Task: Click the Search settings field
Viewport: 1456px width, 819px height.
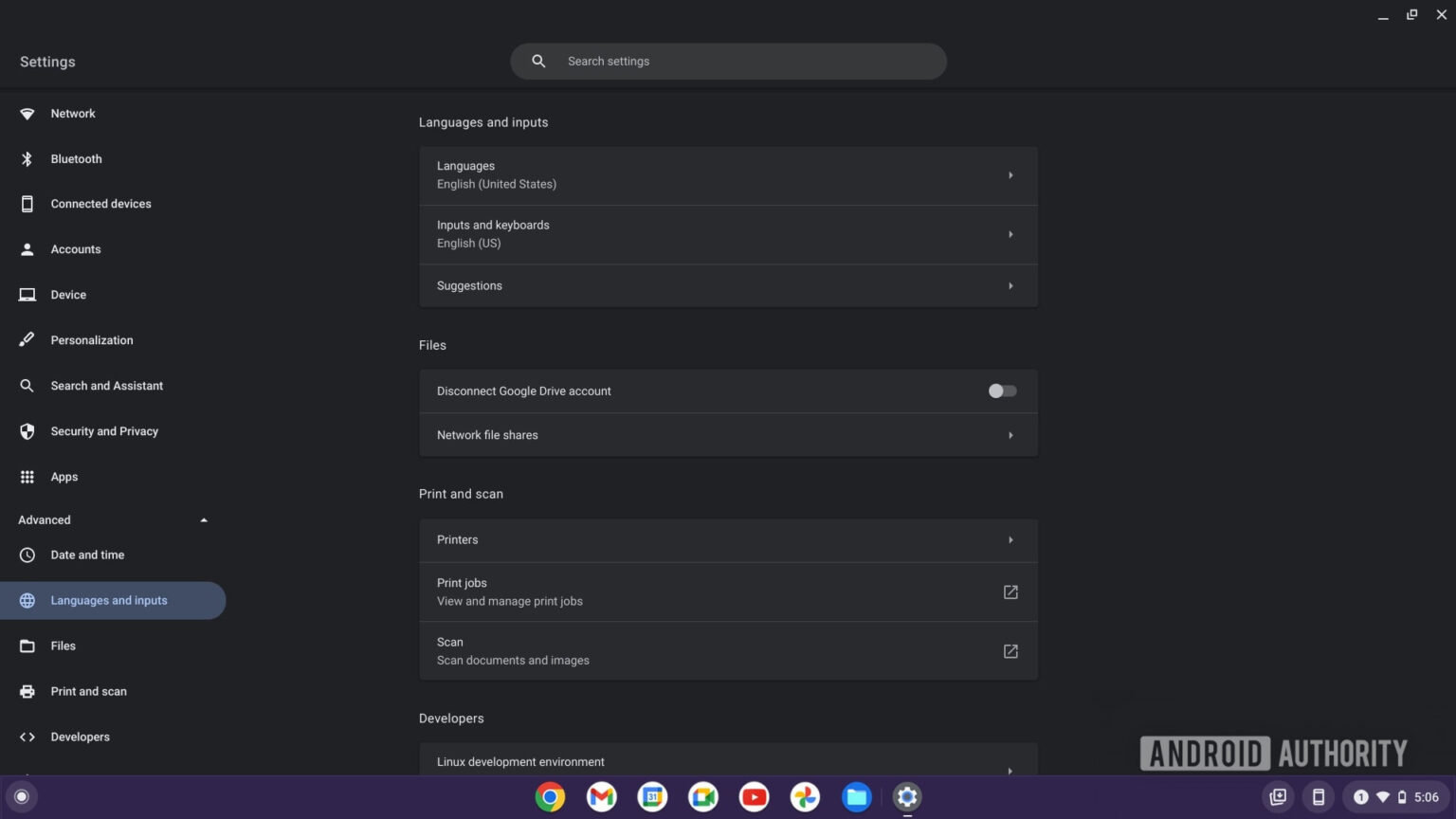Action: click(728, 61)
